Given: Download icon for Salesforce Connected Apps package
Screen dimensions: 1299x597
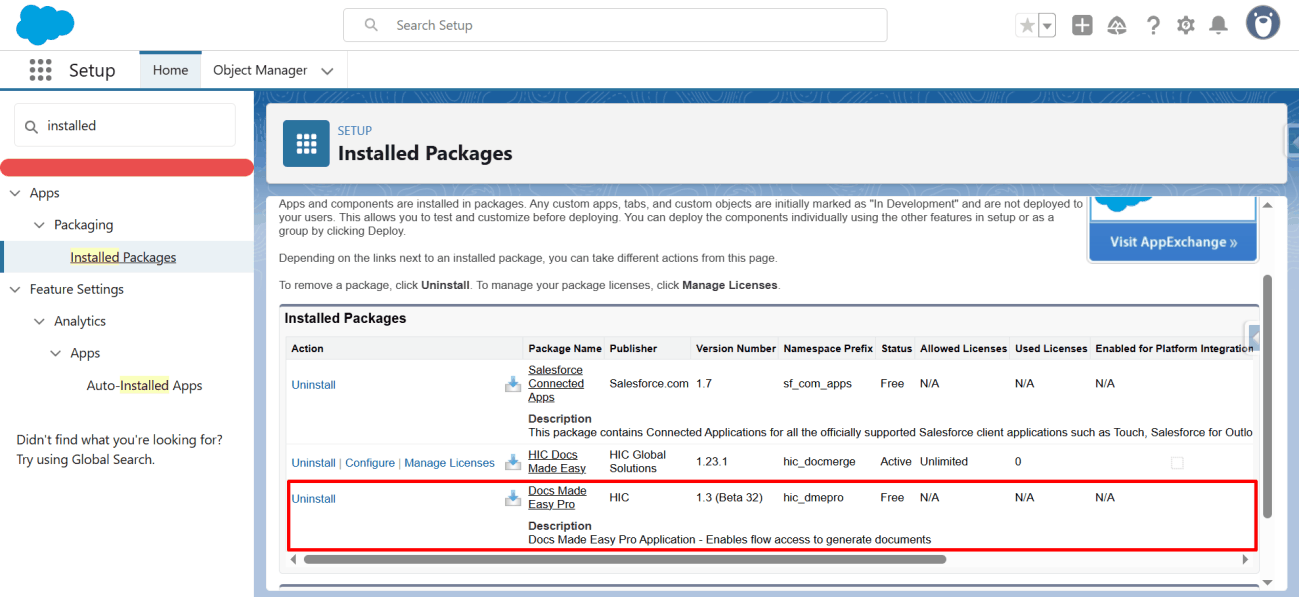Looking at the screenshot, I should pyautogui.click(x=513, y=384).
